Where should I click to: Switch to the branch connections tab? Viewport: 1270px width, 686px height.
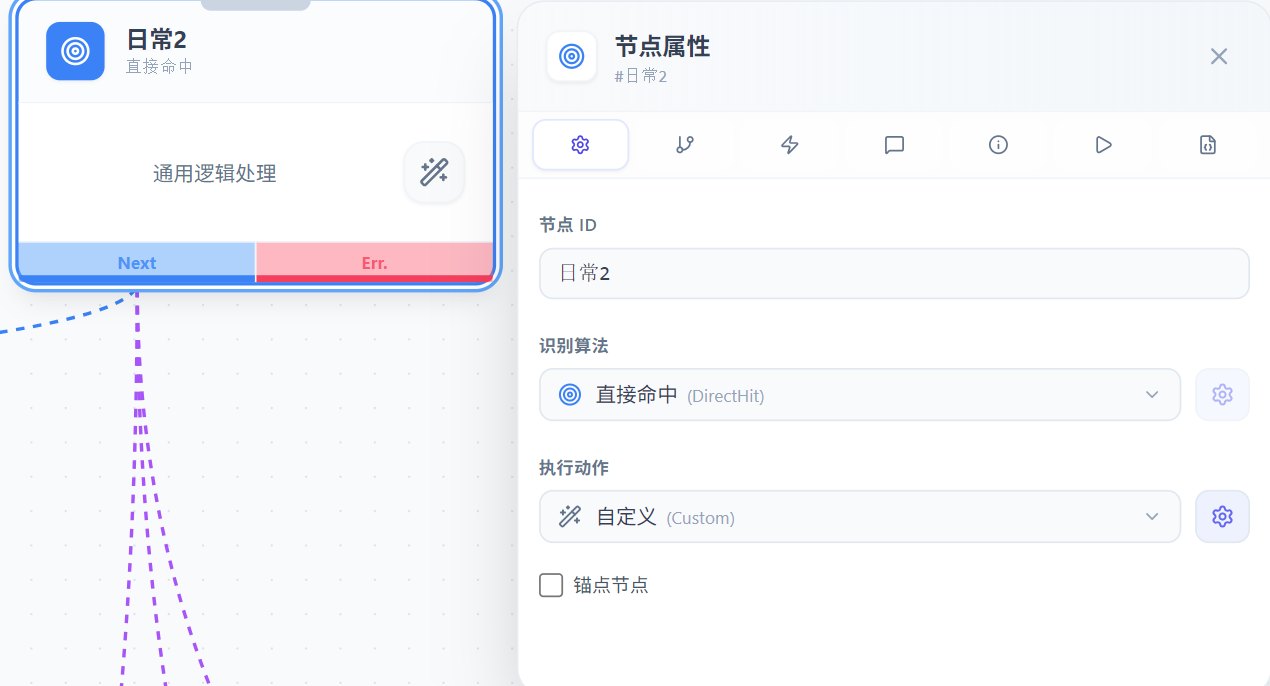685,145
